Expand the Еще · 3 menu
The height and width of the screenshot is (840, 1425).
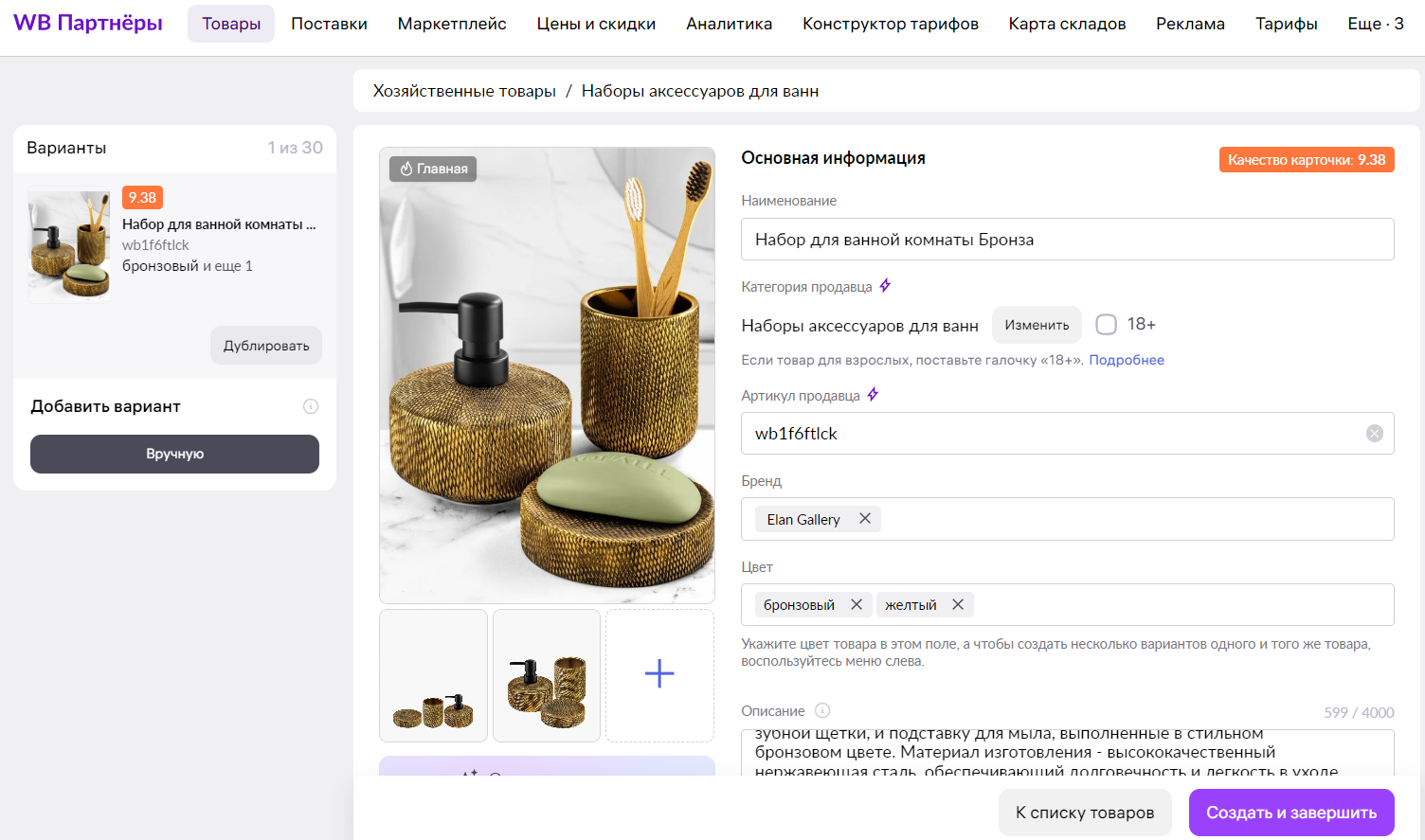[x=1375, y=24]
